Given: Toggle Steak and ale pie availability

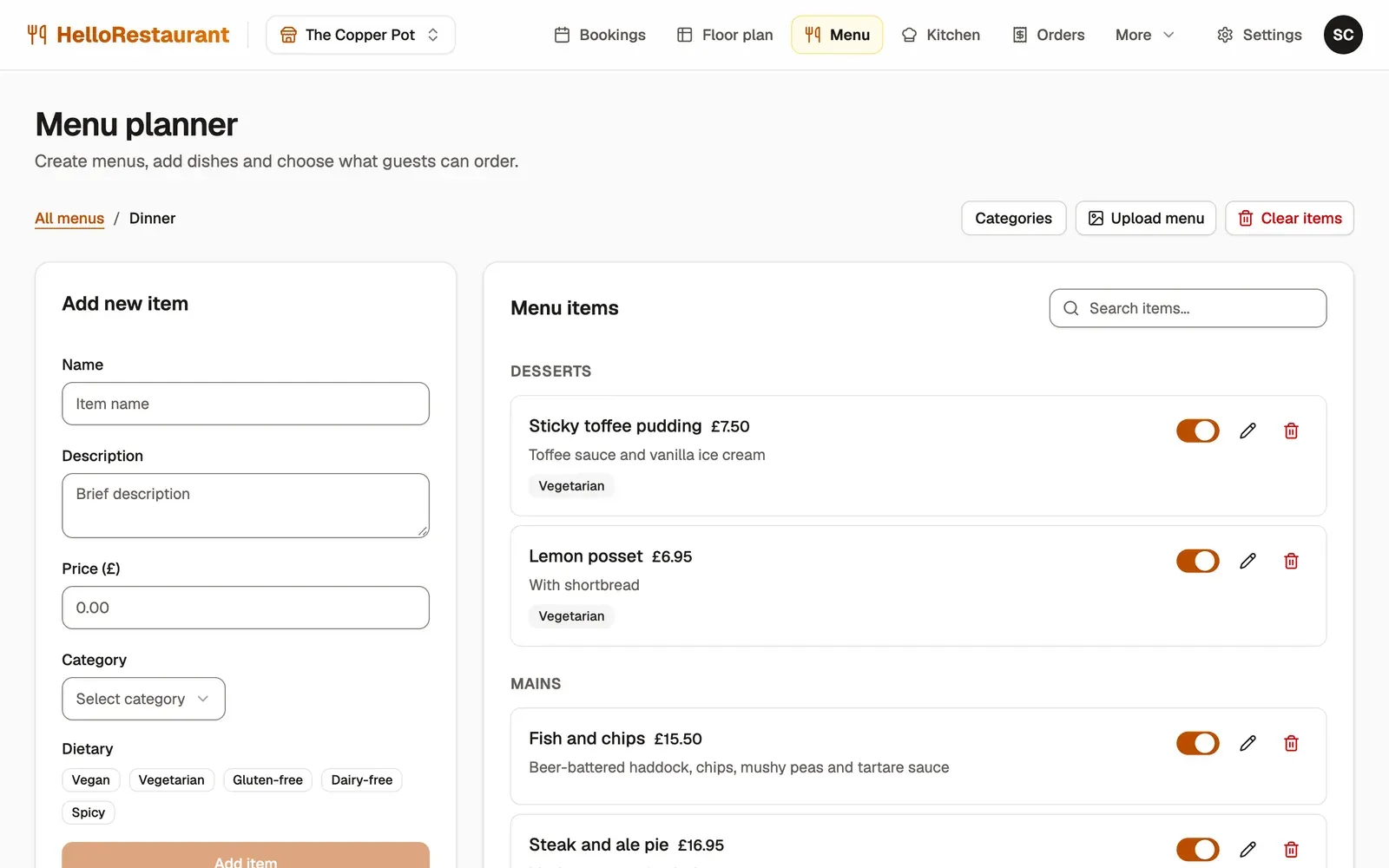Looking at the screenshot, I should (1198, 849).
